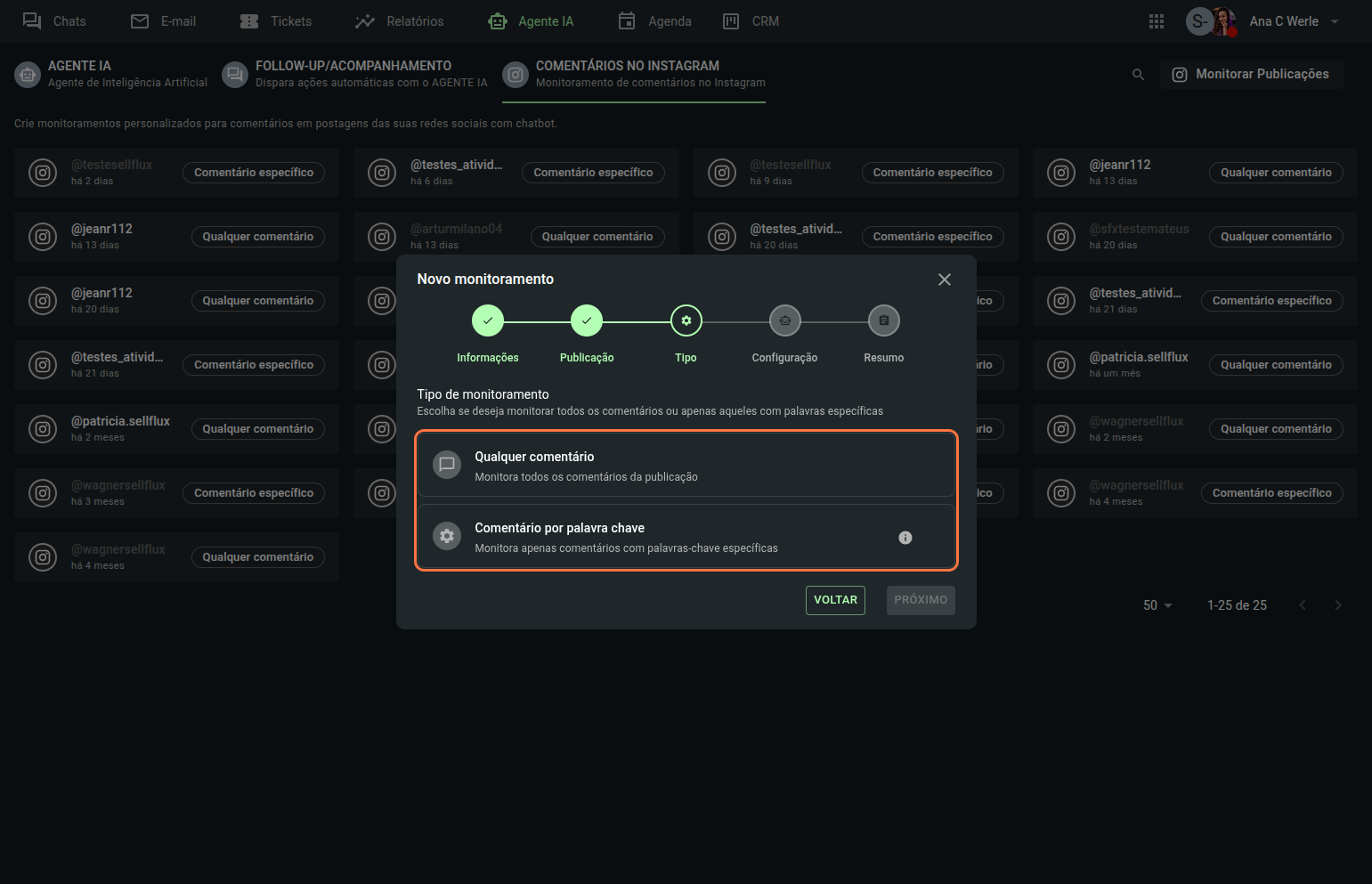
Task: Open the Relatórios menu item
Action: point(399,21)
